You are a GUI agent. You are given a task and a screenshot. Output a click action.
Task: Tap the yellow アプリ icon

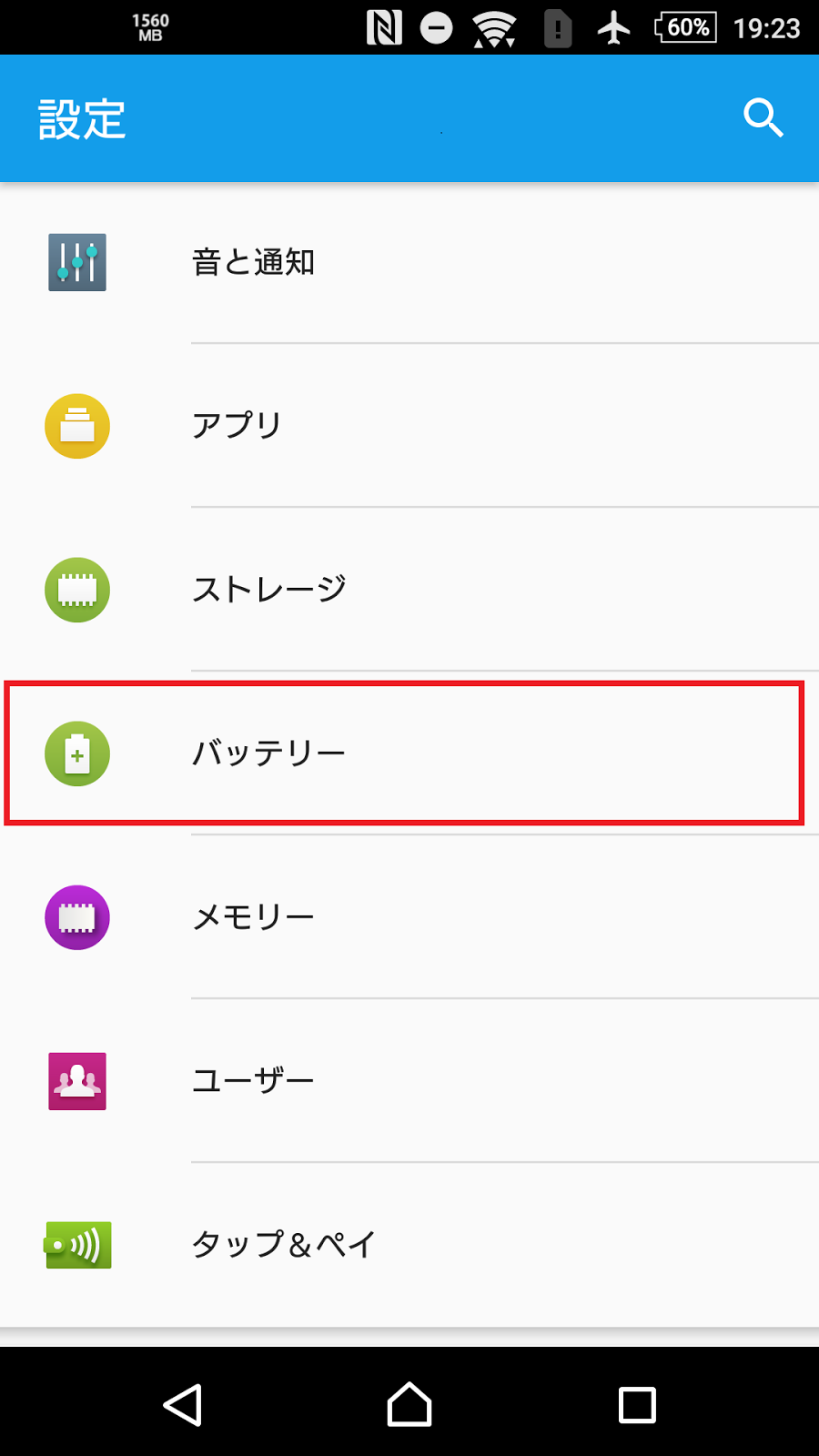(x=77, y=426)
